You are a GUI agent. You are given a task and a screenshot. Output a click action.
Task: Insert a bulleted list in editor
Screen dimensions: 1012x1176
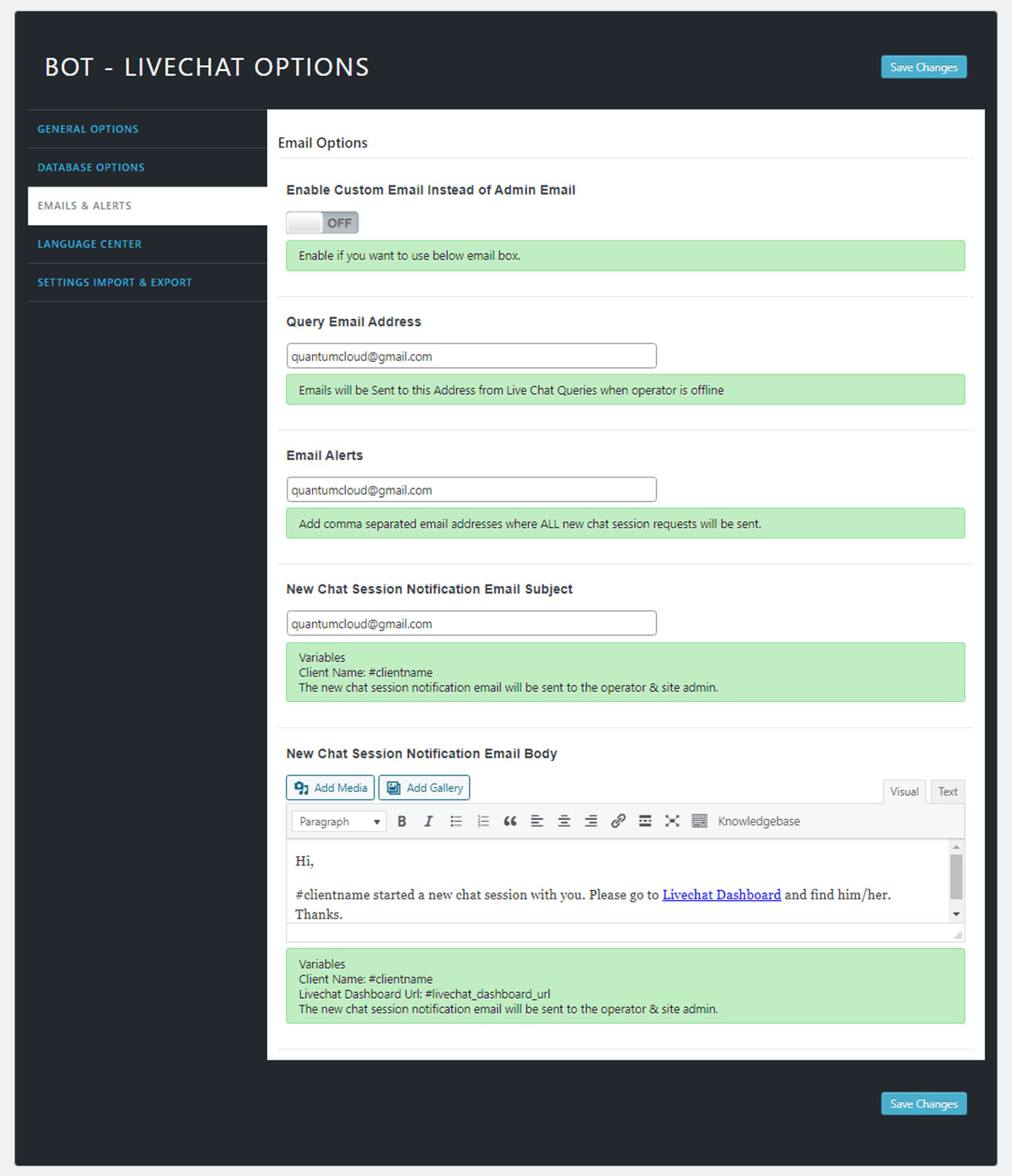(x=456, y=822)
